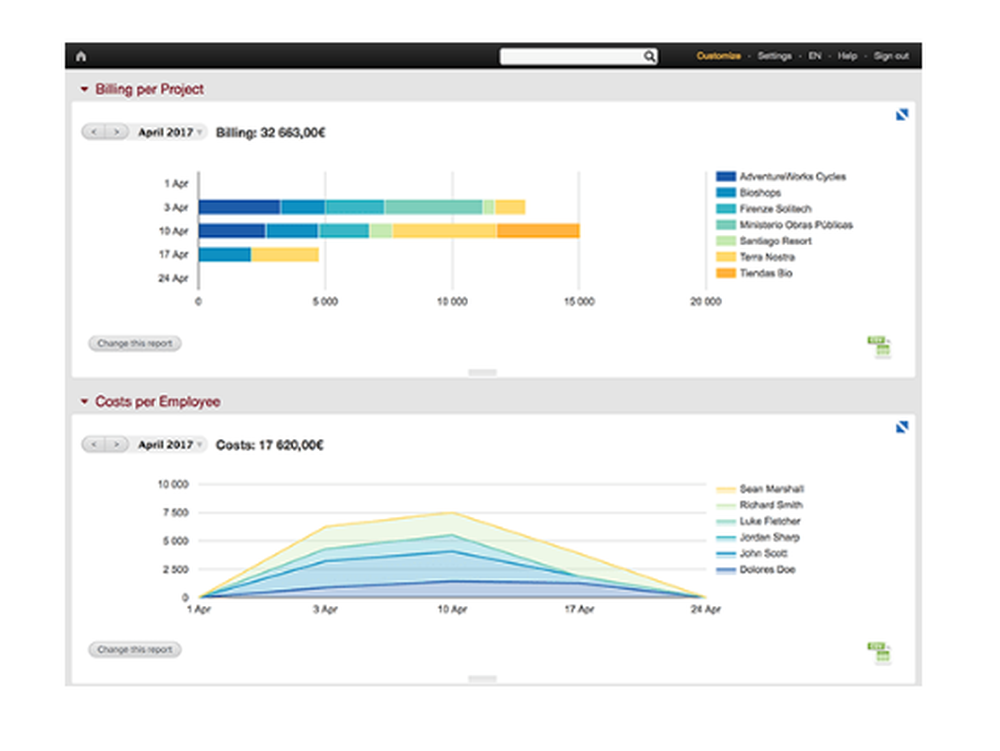
Task: Toggle the Bioshops legend entry
Action: pyautogui.click(x=758, y=192)
